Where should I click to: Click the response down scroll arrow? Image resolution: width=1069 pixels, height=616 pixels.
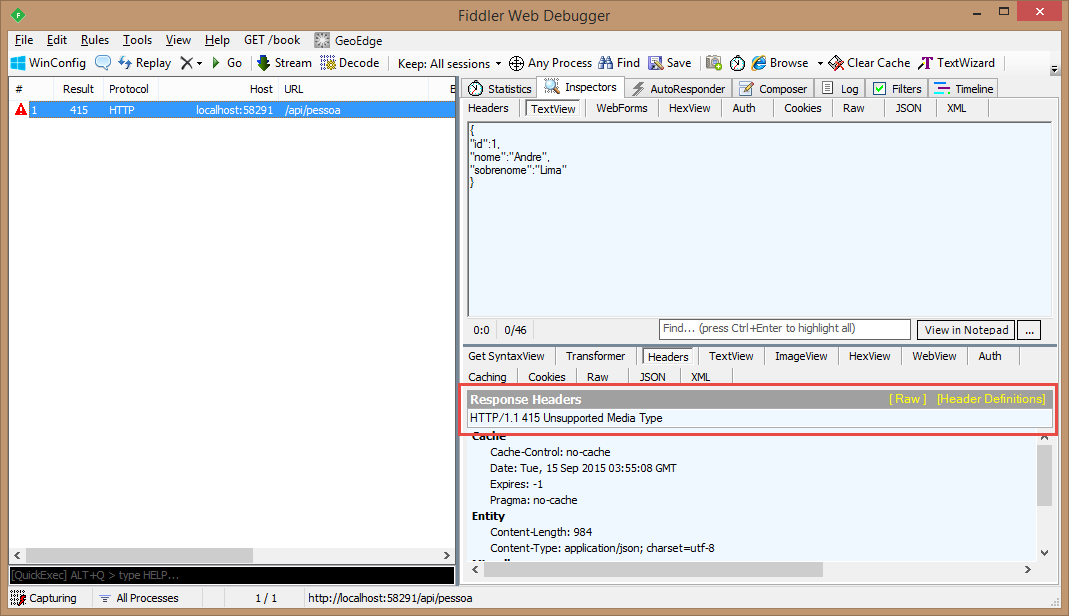[1044, 553]
